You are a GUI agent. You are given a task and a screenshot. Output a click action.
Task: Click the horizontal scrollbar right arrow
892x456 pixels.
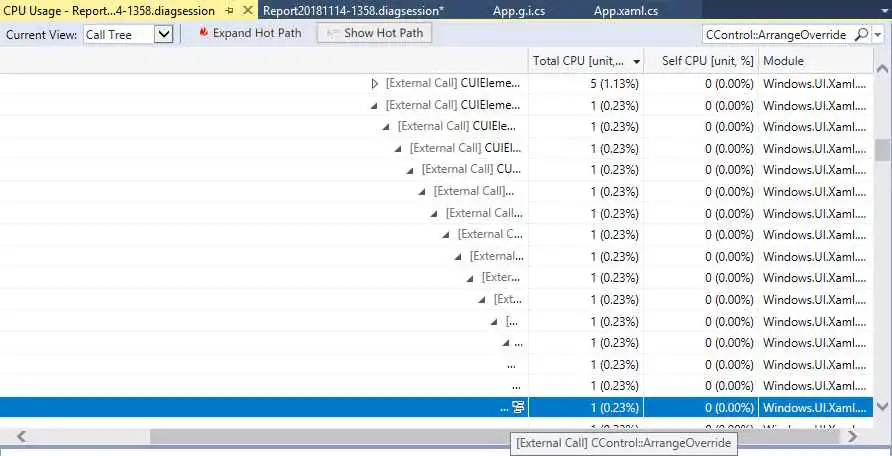point(852,436)
